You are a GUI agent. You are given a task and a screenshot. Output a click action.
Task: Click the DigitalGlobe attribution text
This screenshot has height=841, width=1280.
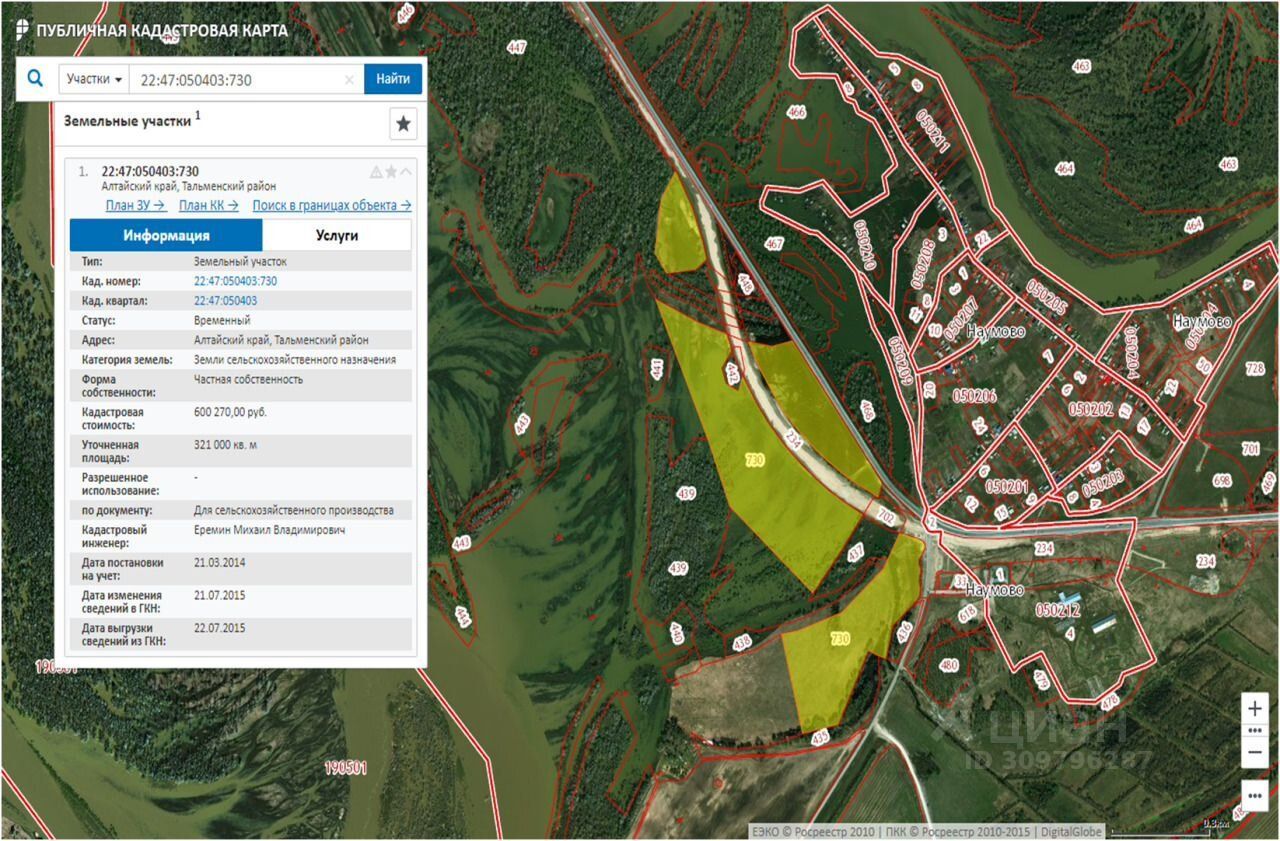point(1071,832)
